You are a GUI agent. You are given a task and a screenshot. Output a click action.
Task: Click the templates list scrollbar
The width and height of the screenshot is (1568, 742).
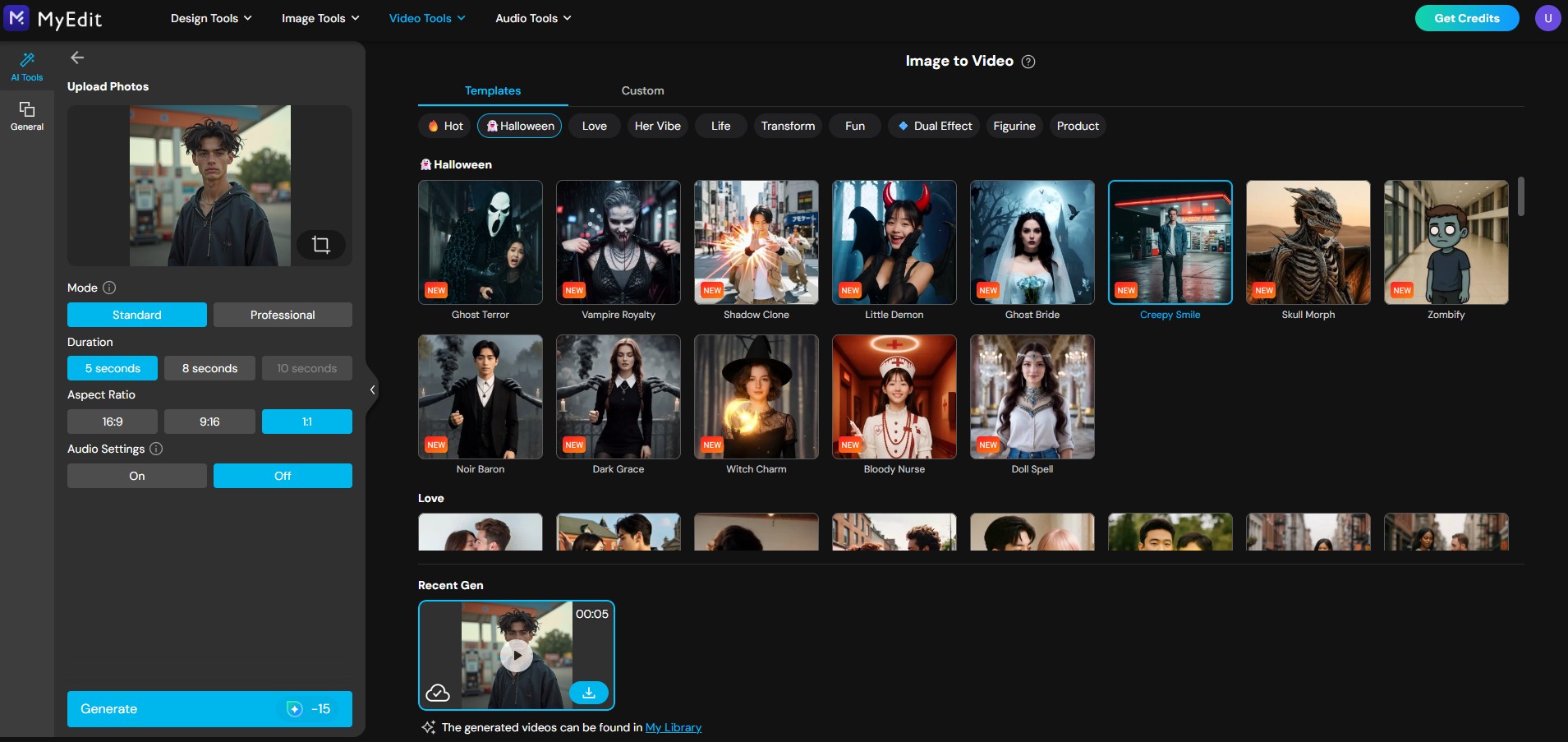point(1521,196)
